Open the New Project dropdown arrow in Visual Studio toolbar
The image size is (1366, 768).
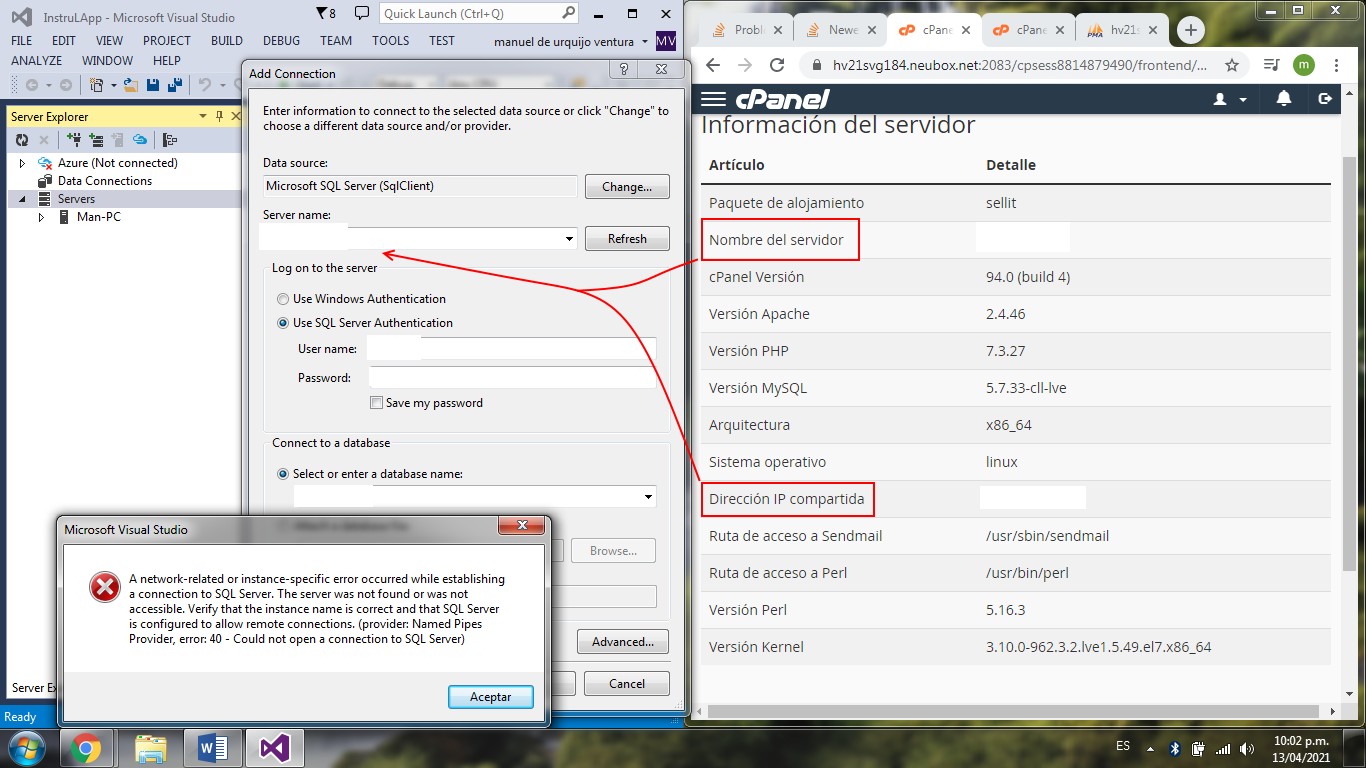point(113,86)
